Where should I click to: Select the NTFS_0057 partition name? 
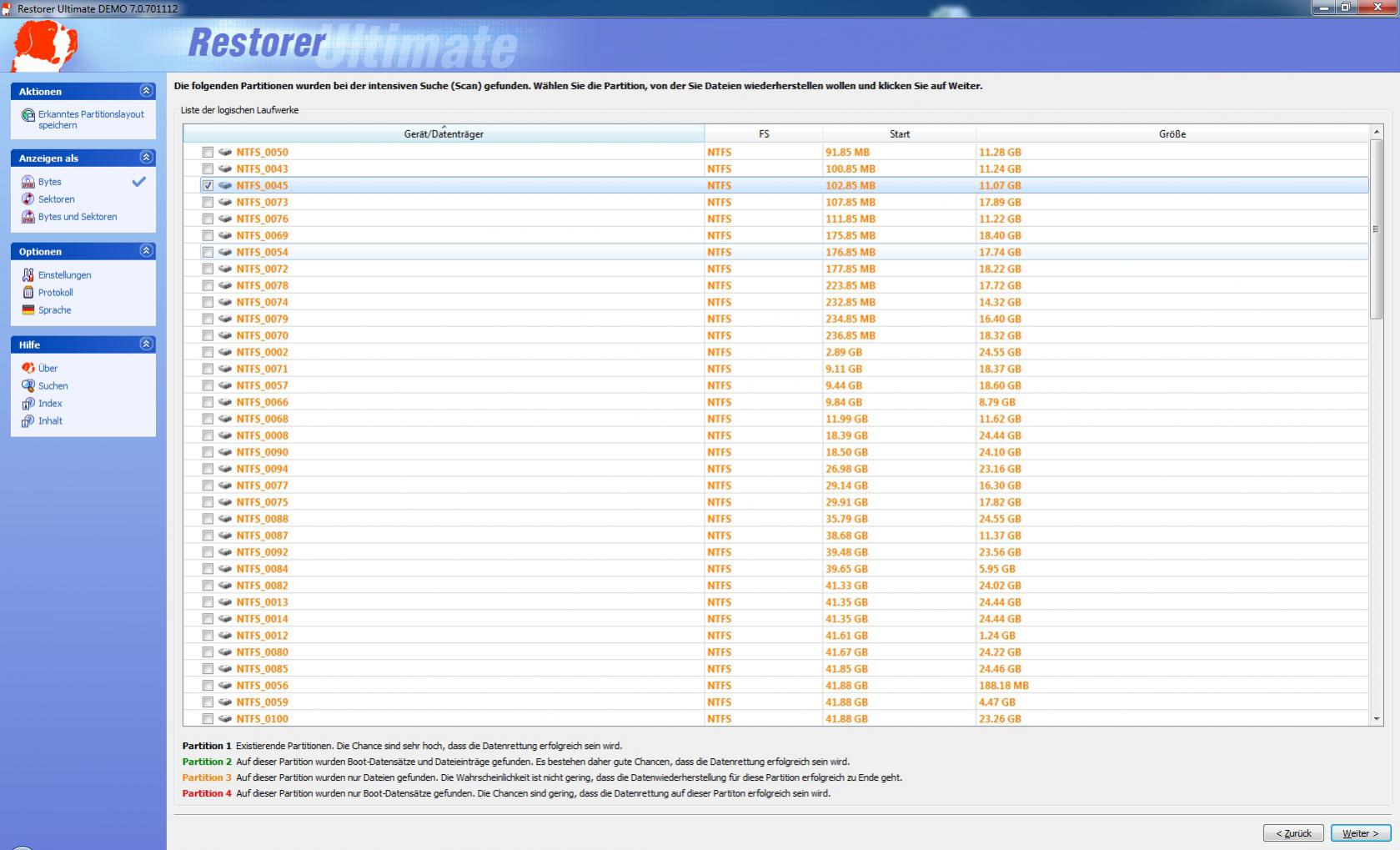(262, 385)
